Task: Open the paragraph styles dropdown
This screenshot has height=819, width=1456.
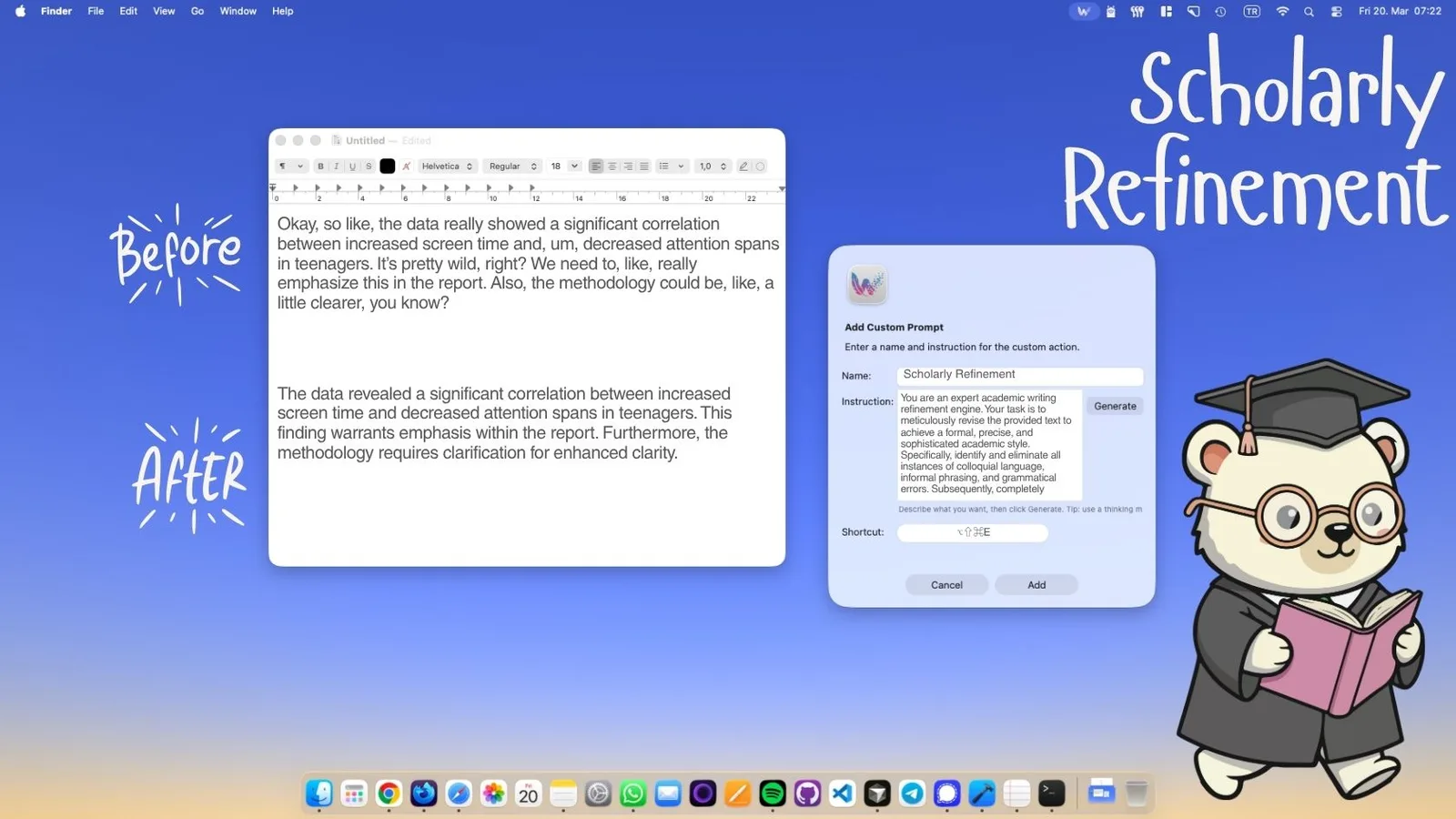Action: pyautogui.click(x=291, y=167)
